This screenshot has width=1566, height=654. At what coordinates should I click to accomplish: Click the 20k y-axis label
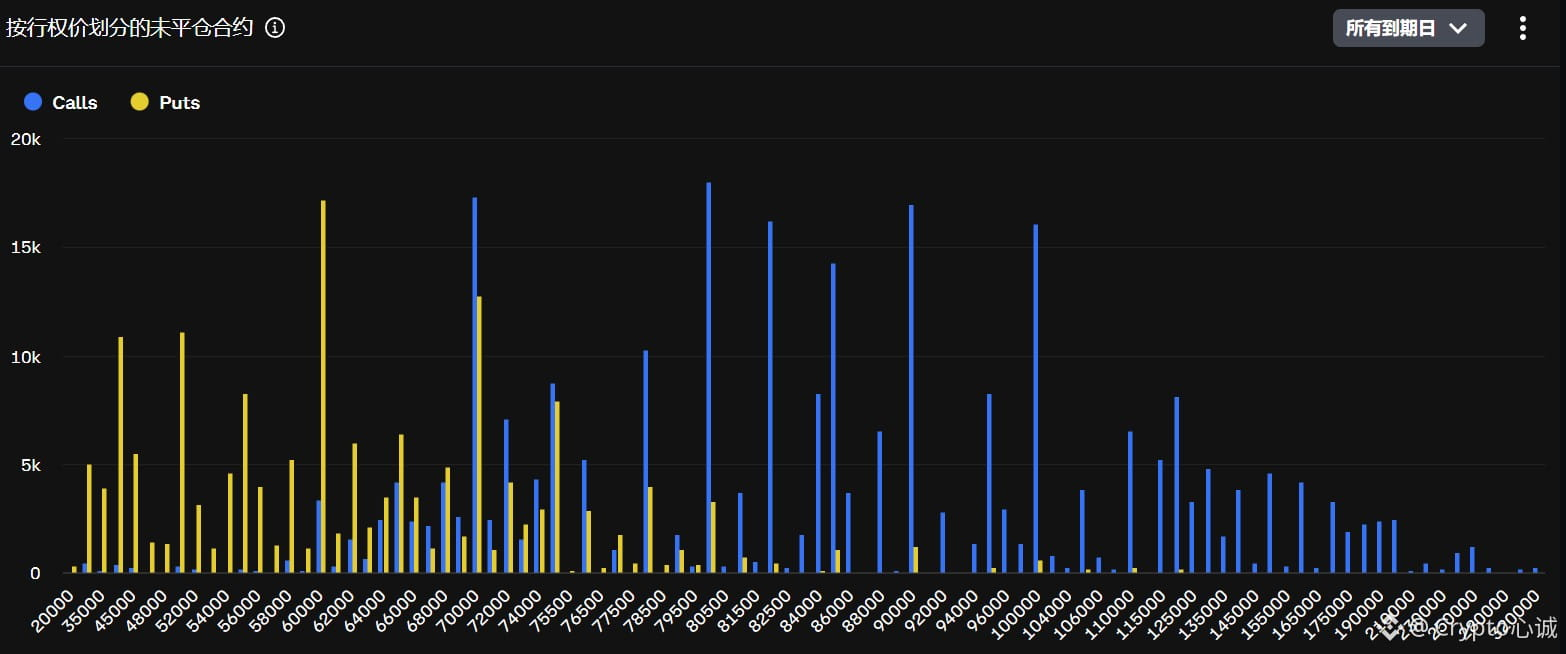tap(25, 139)
